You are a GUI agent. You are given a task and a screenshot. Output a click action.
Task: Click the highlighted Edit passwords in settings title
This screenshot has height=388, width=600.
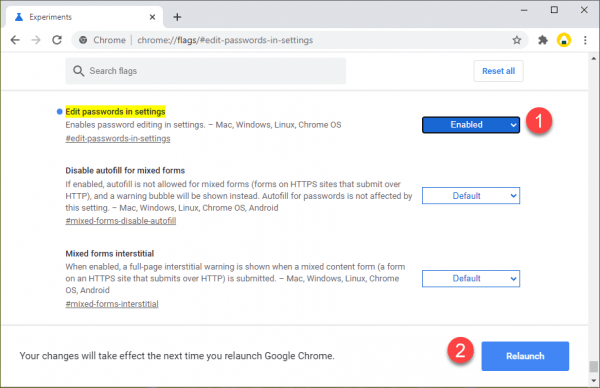115,111
